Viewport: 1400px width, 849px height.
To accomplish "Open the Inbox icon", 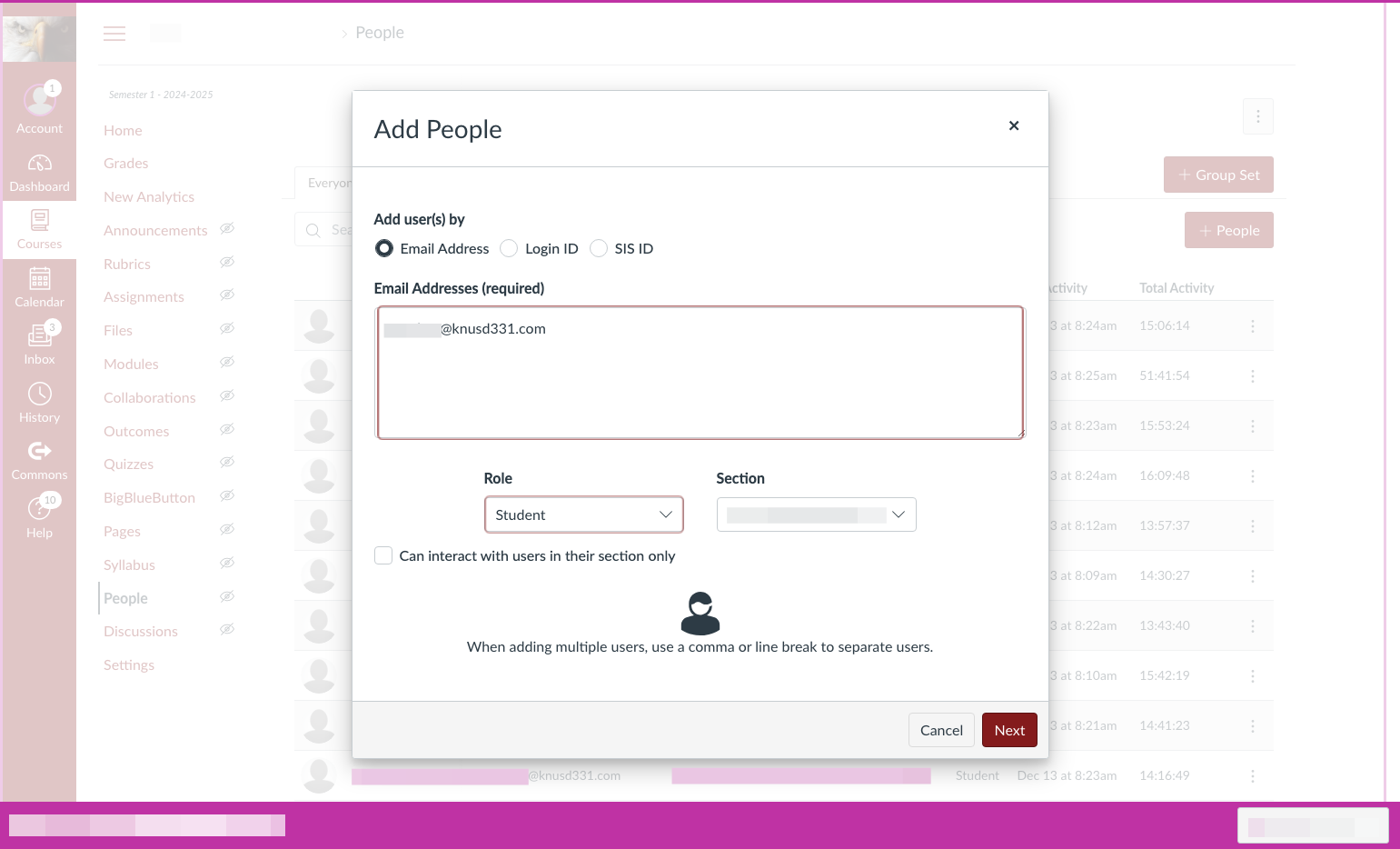I will pyautogui.click(x=39, y=335).
